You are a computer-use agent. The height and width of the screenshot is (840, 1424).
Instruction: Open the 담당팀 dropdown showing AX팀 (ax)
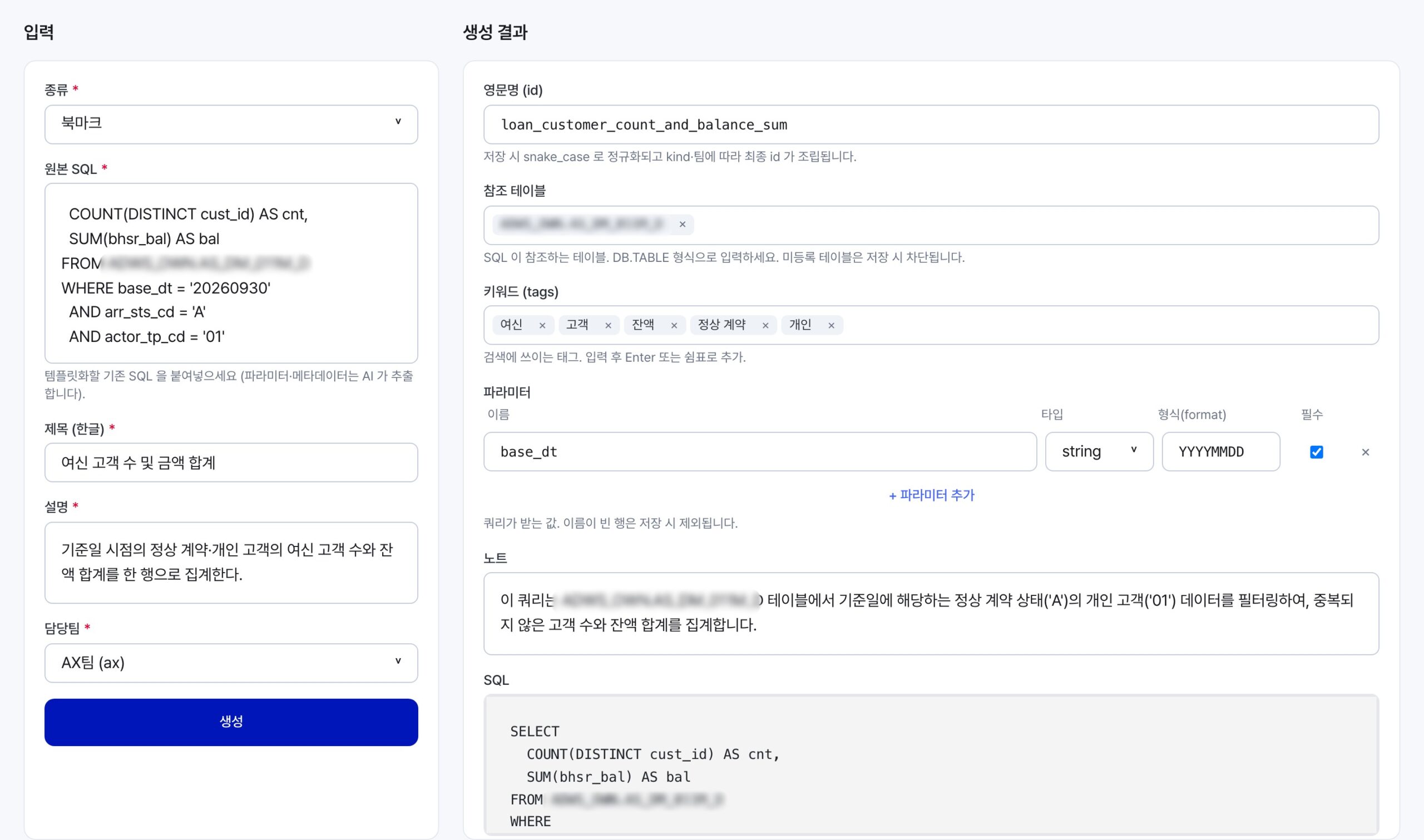click(231, 663)
